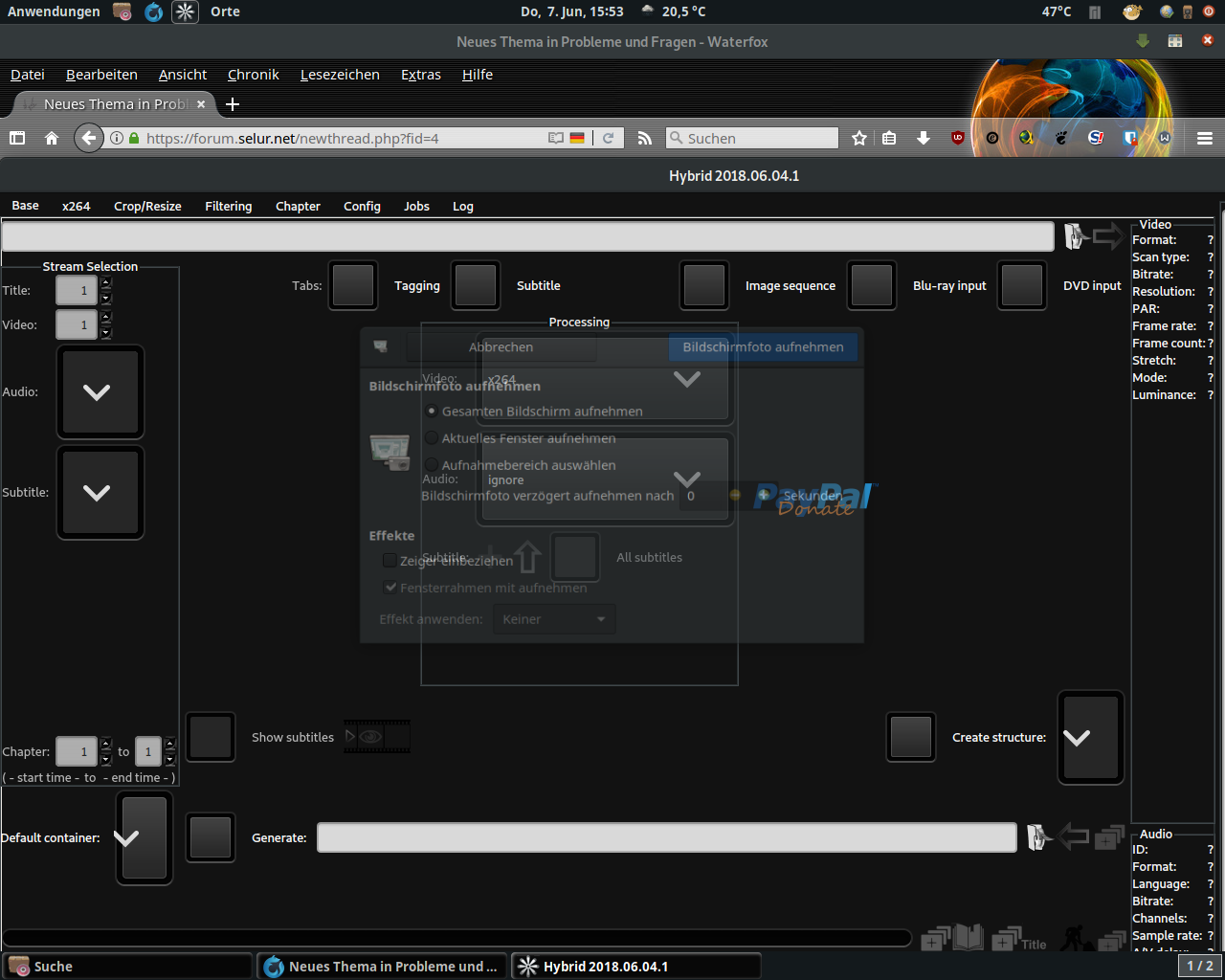
Task: Click the Bildschirmfoto aufnehmen button
Action: tap(763, 346)
